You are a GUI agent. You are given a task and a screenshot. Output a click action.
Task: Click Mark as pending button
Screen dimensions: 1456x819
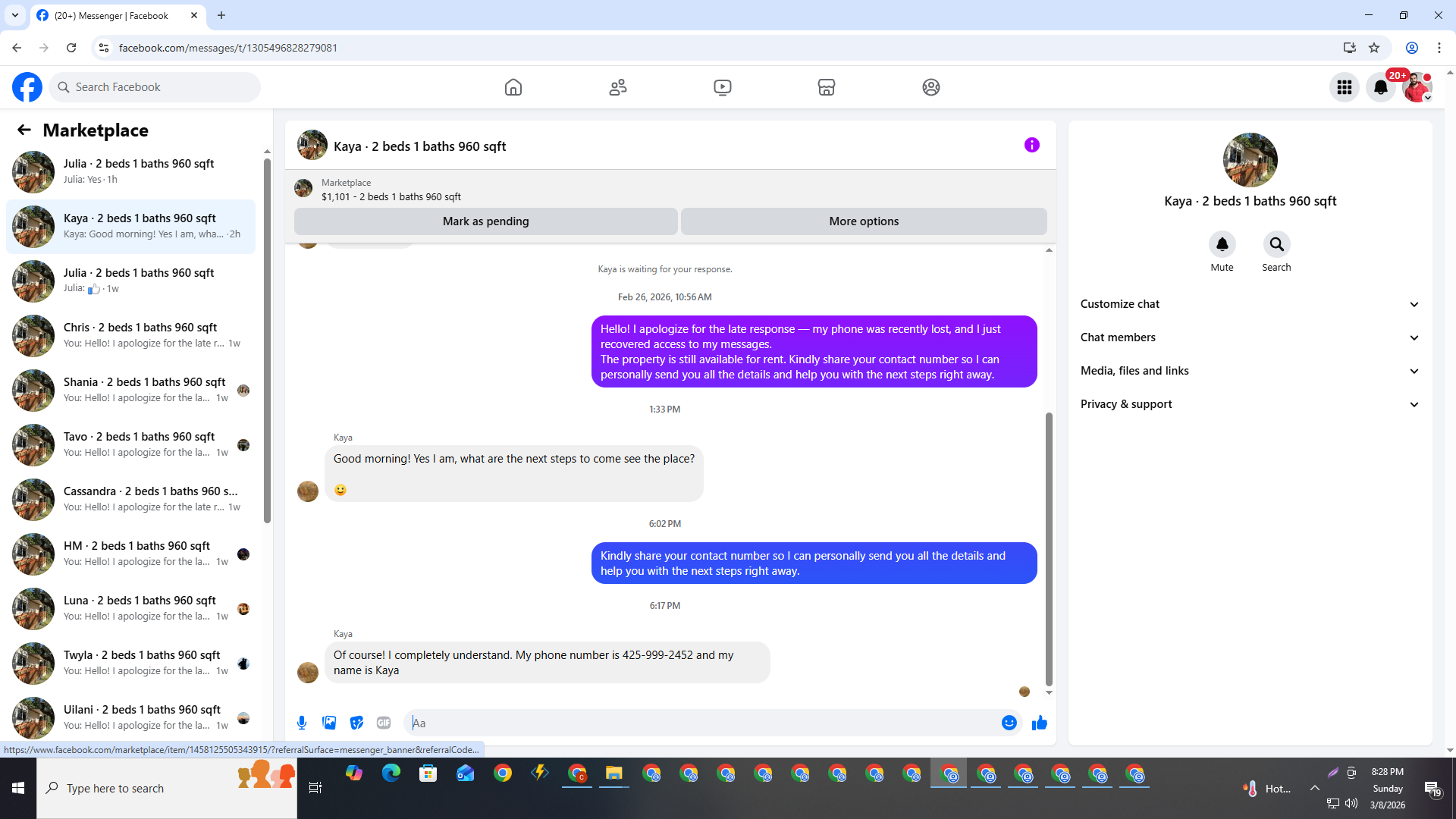pos(485,221)
